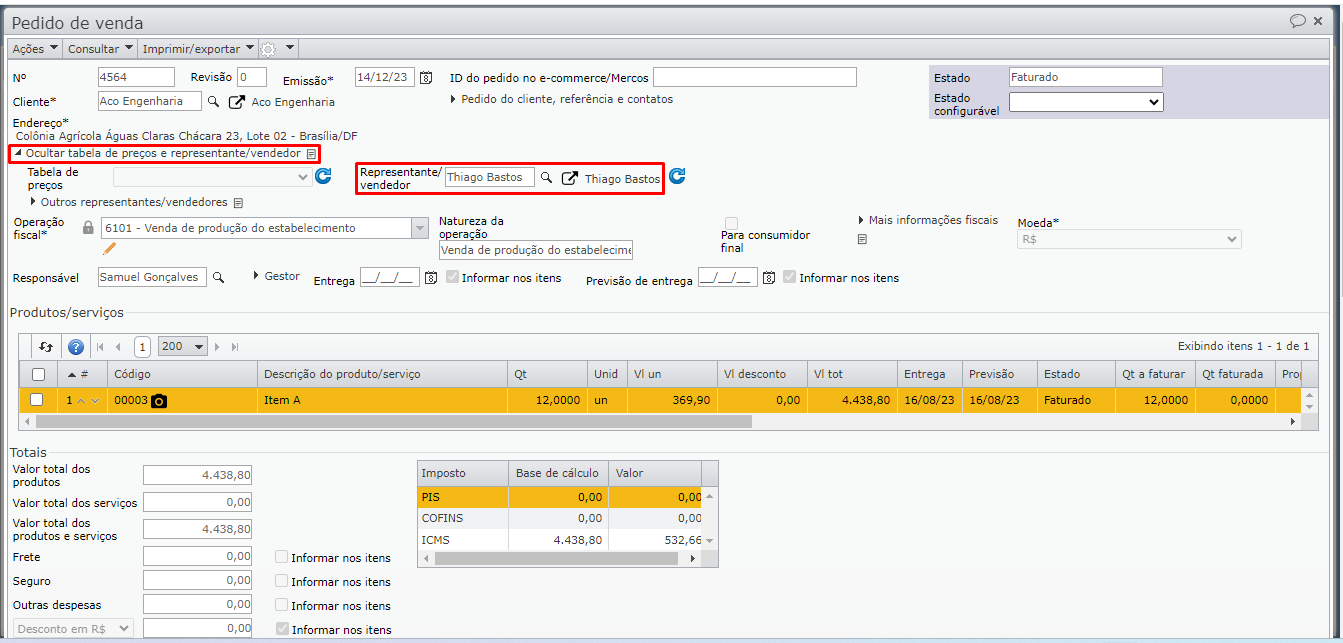Open the grid help icon

pos(76,347)
